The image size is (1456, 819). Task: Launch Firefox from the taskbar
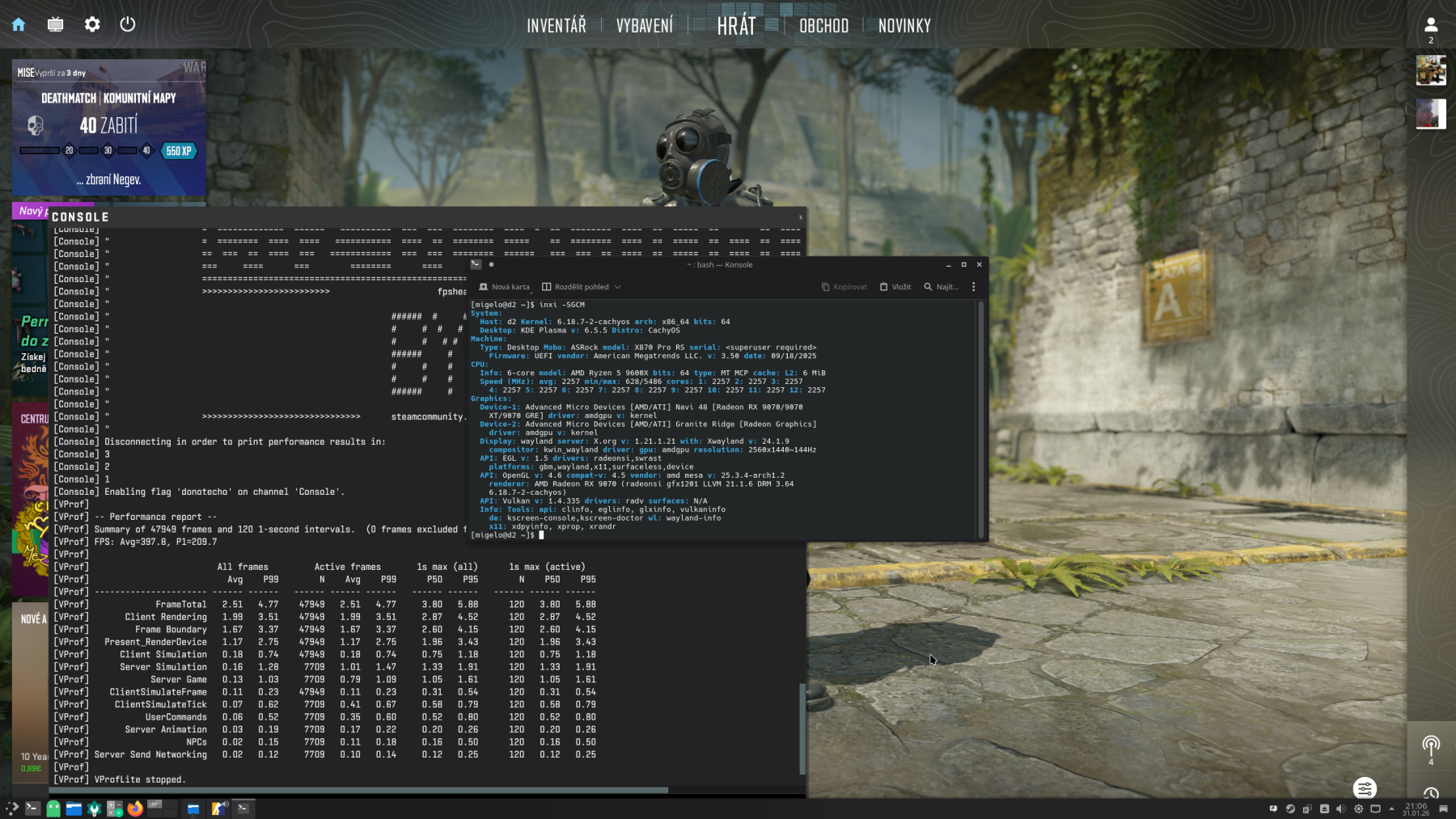[x=135, y=808]
